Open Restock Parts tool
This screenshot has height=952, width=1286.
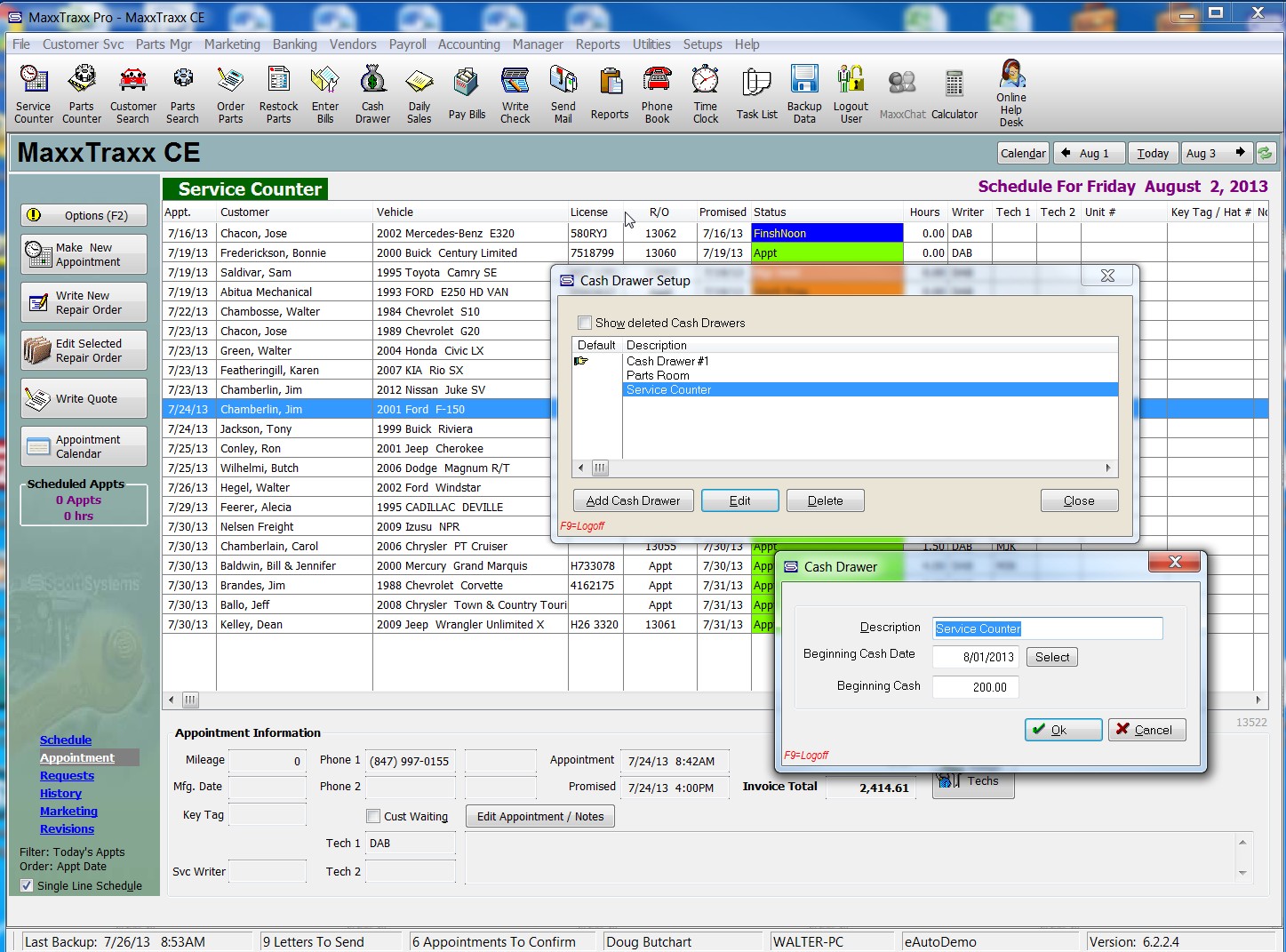[x=278, y=93]
